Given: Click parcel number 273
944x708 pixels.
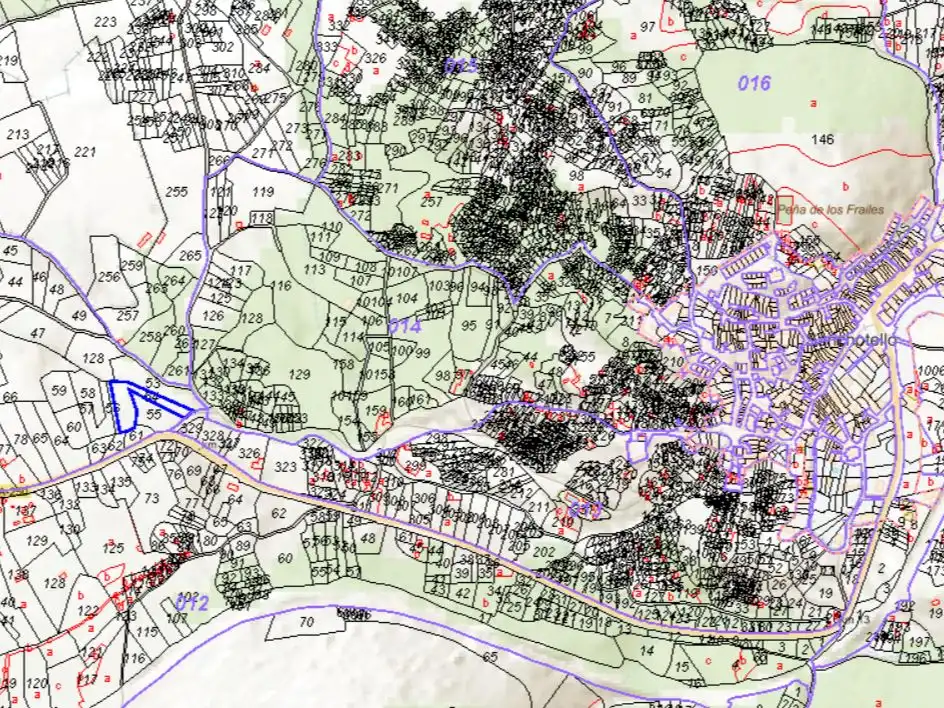Looking at the screenshot, I should 296,128.
